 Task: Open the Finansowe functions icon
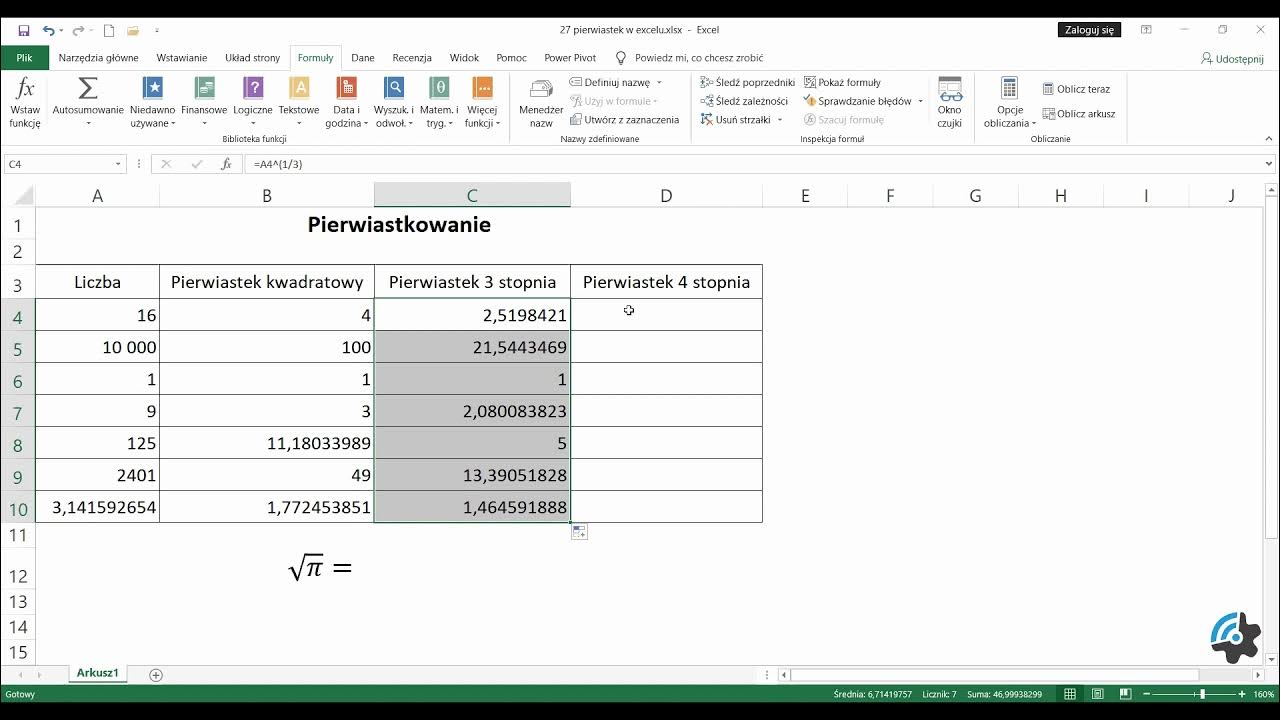click(x=204, y=88)
